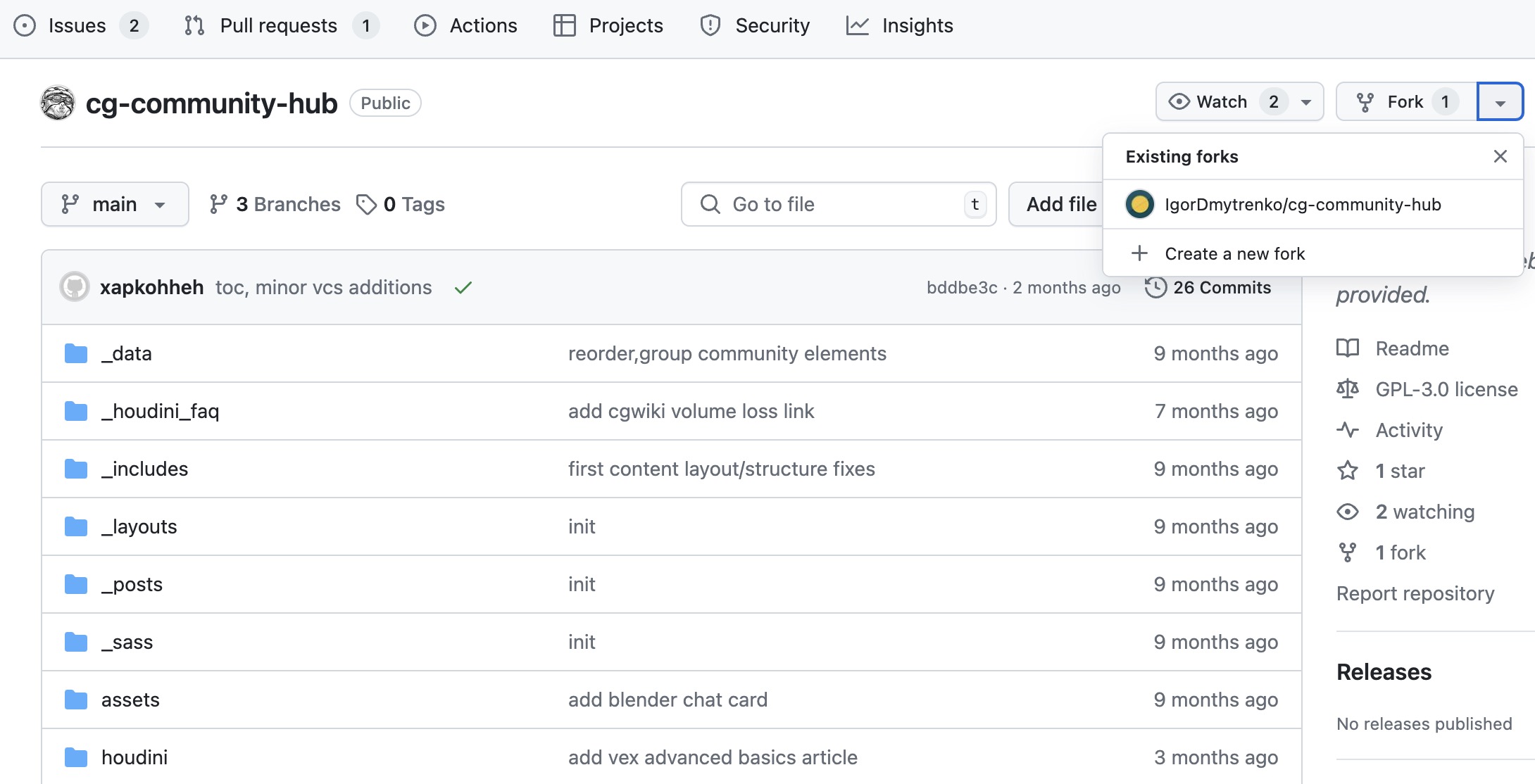Open the houdini folder name link
Viewport: 1535px width, 784px height.
click(x=134, y=757)
